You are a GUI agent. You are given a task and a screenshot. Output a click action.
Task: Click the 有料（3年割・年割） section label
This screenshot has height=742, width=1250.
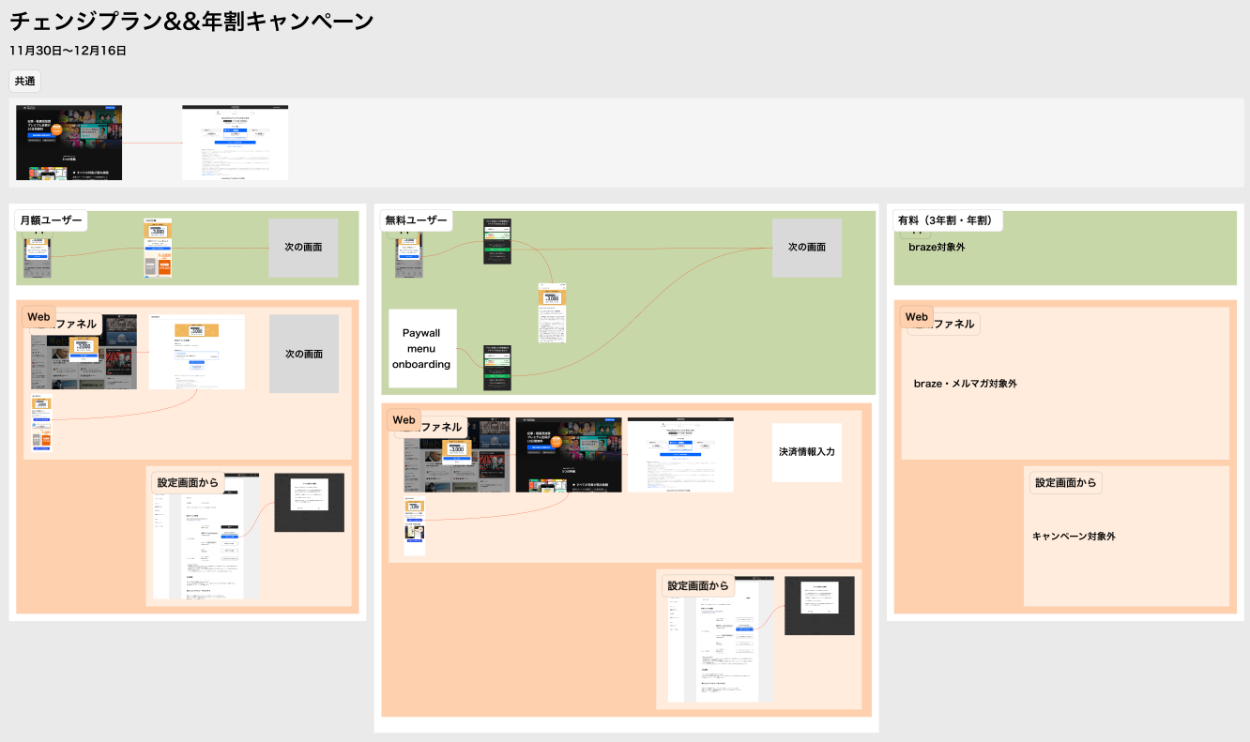944,220
